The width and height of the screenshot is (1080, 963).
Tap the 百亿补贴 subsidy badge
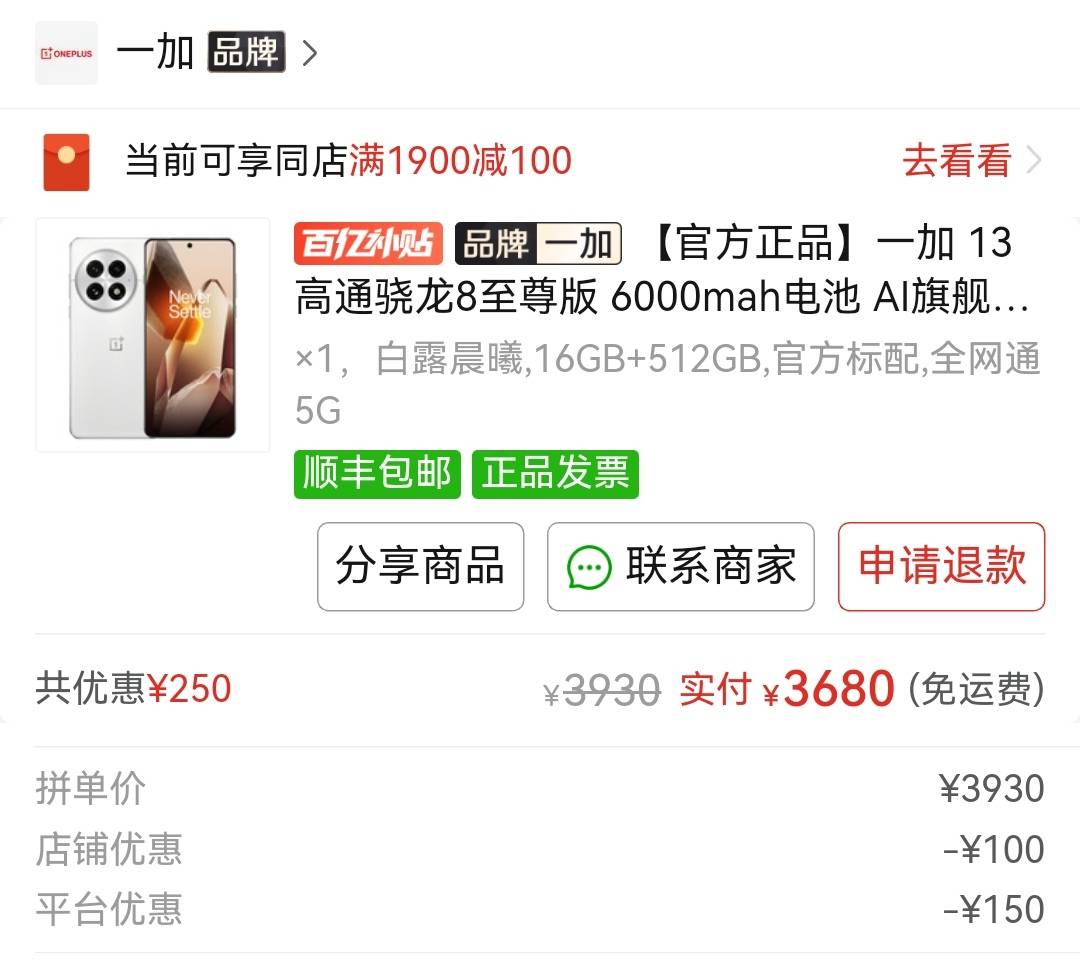[368, 243]
